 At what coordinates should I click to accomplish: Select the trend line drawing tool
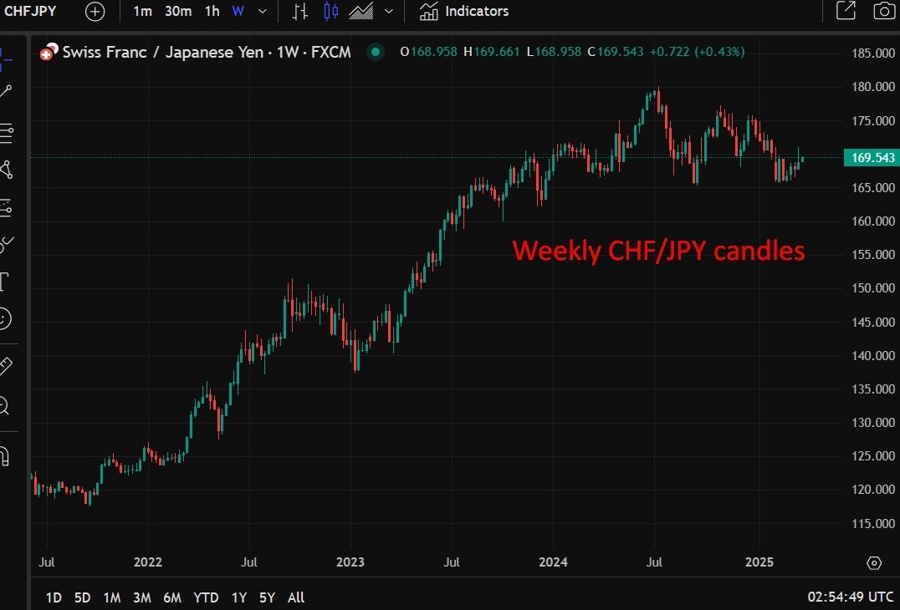click(x=5, y=91)
